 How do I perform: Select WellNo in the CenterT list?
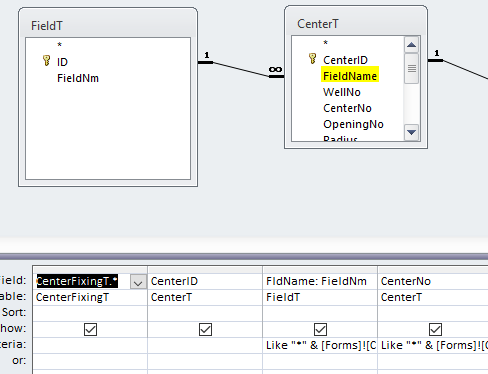click(x=342, y=92)
